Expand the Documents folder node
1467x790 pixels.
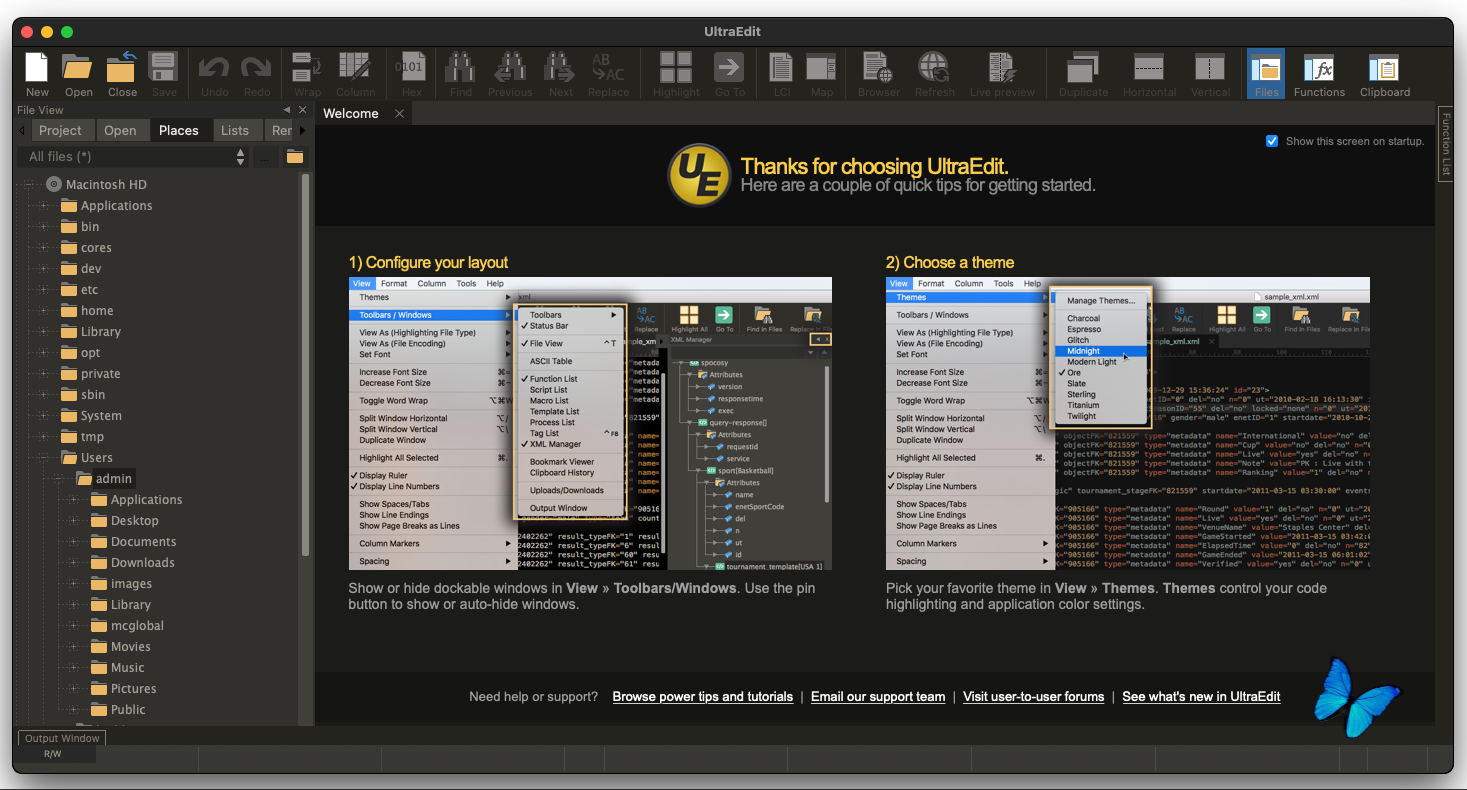pyautogui.click(x=74, y=542)
